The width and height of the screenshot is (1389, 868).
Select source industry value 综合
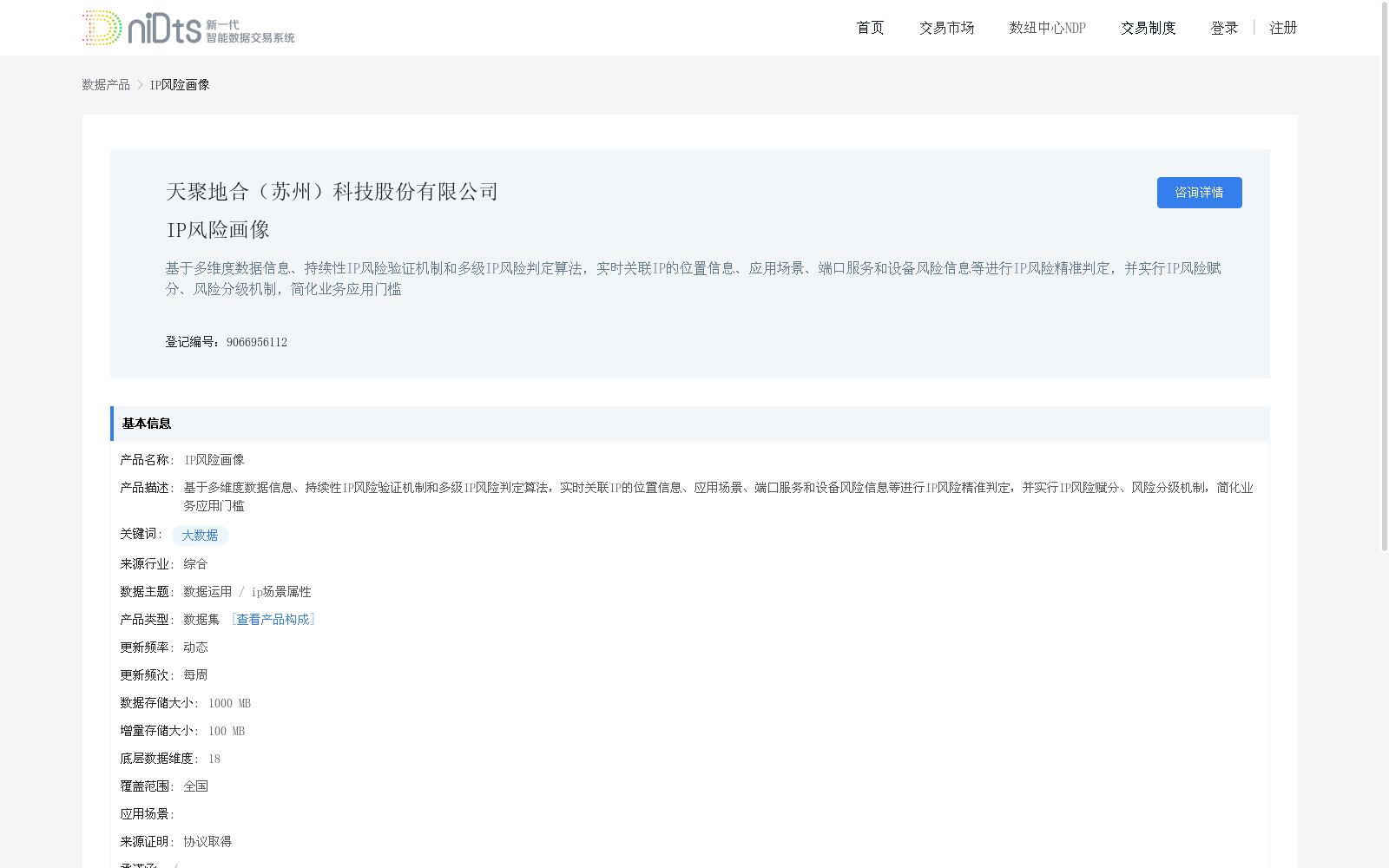click(195, 563)
